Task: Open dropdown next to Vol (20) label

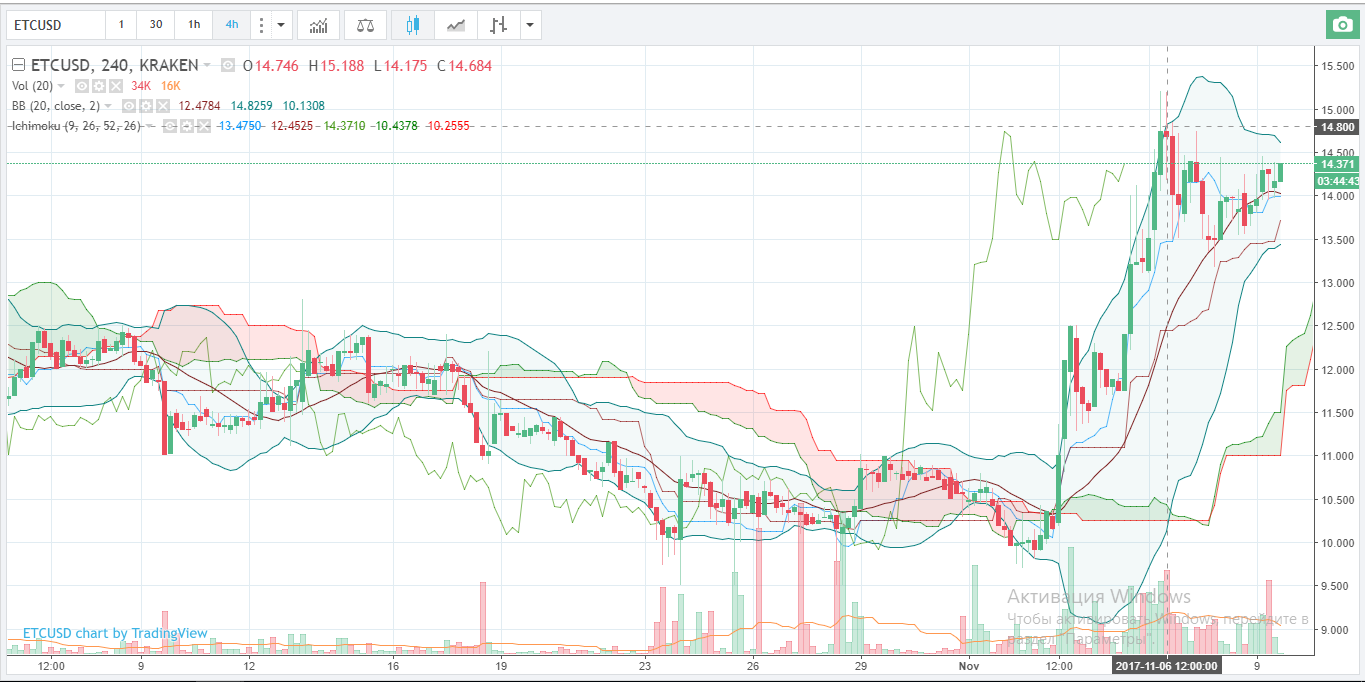Action: [x=61, y=86]
